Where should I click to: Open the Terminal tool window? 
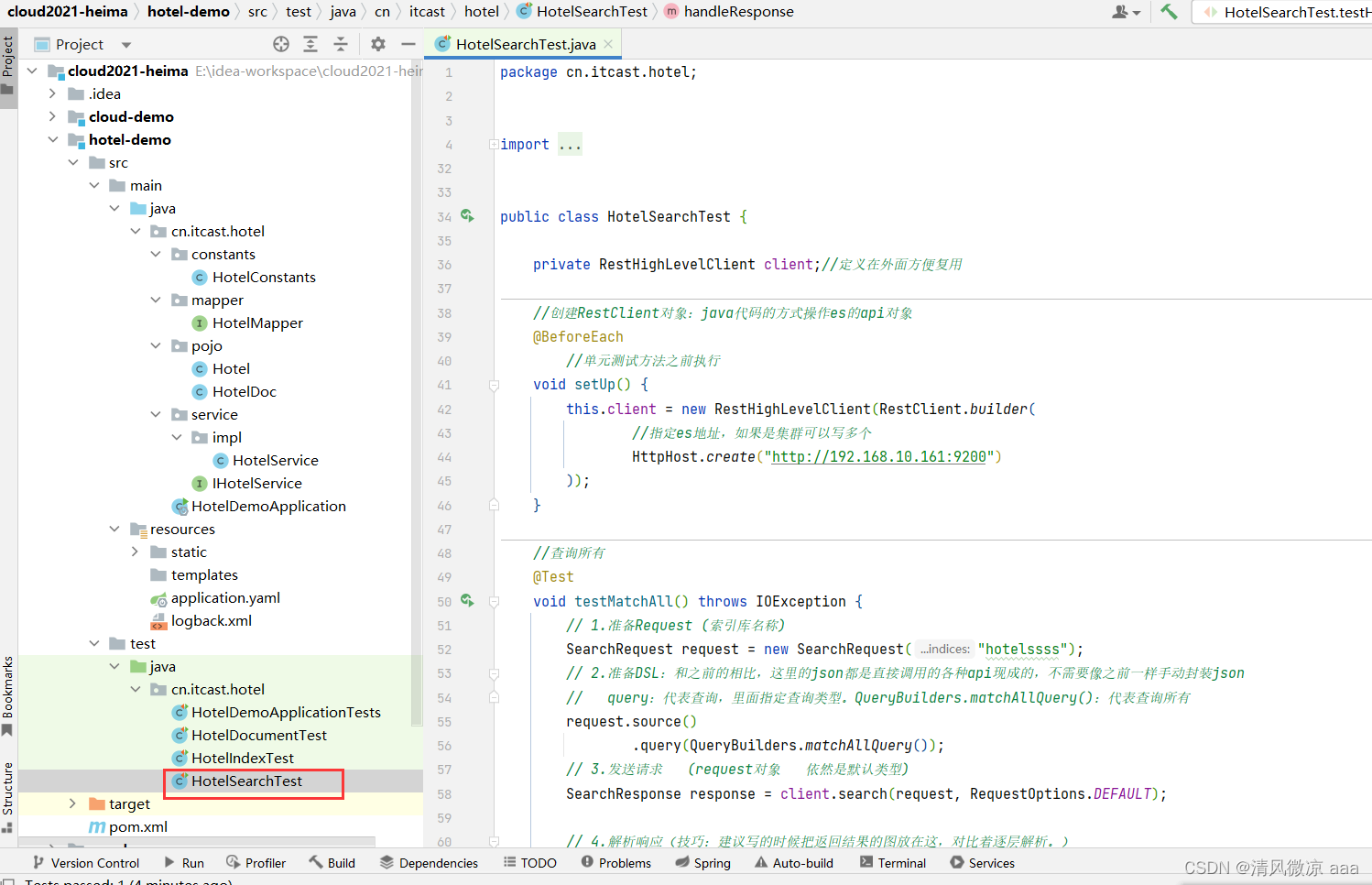893,863
